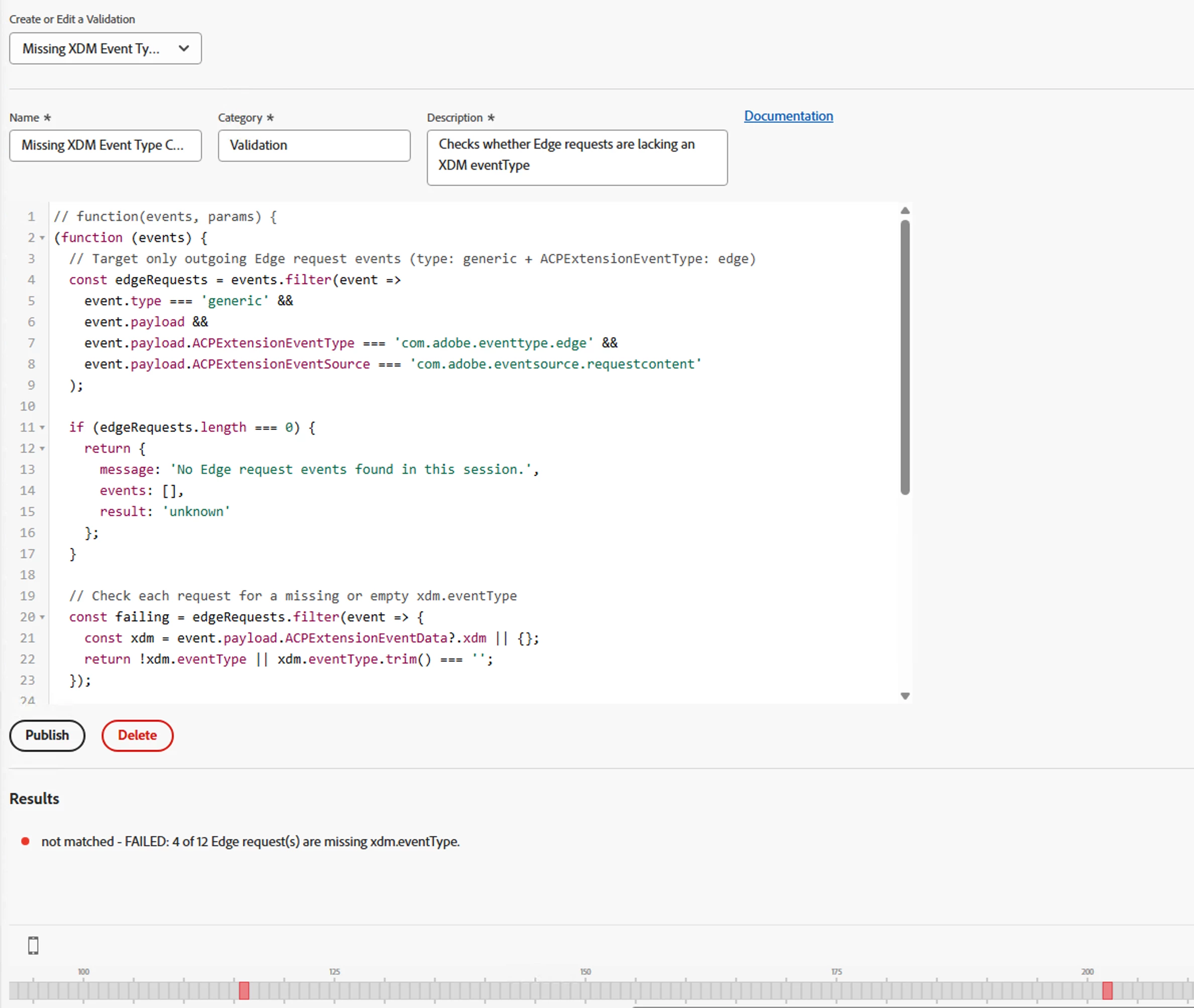This screenshot has height=1008, width=1194.
Task: Open the validation selector dropdown
Action: [105, 49]
